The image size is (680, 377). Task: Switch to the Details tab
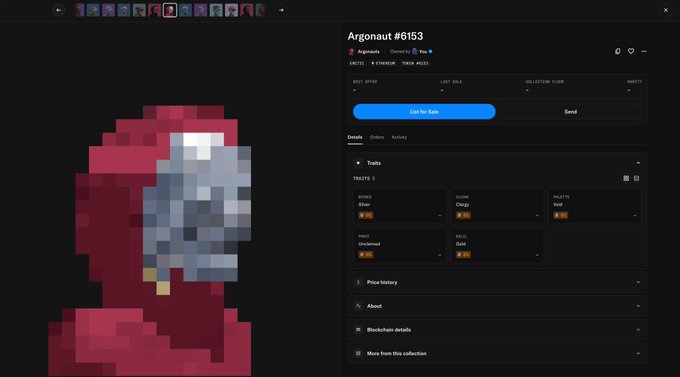355,137
